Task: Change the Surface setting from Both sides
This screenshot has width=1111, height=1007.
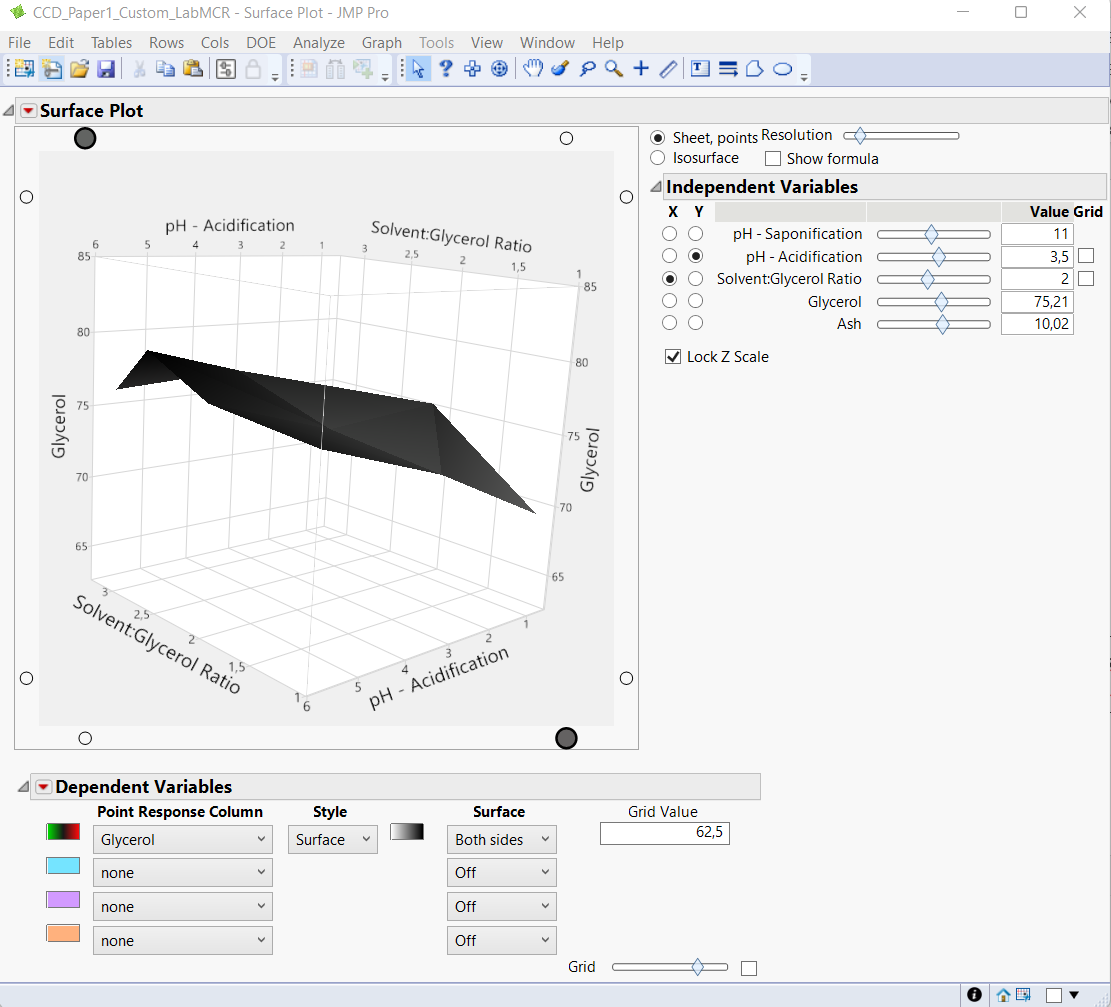Action: (501, 839)
